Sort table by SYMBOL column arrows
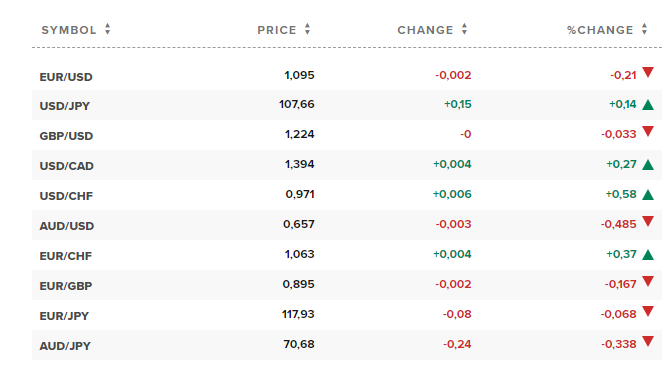 (x=108, y=29)
